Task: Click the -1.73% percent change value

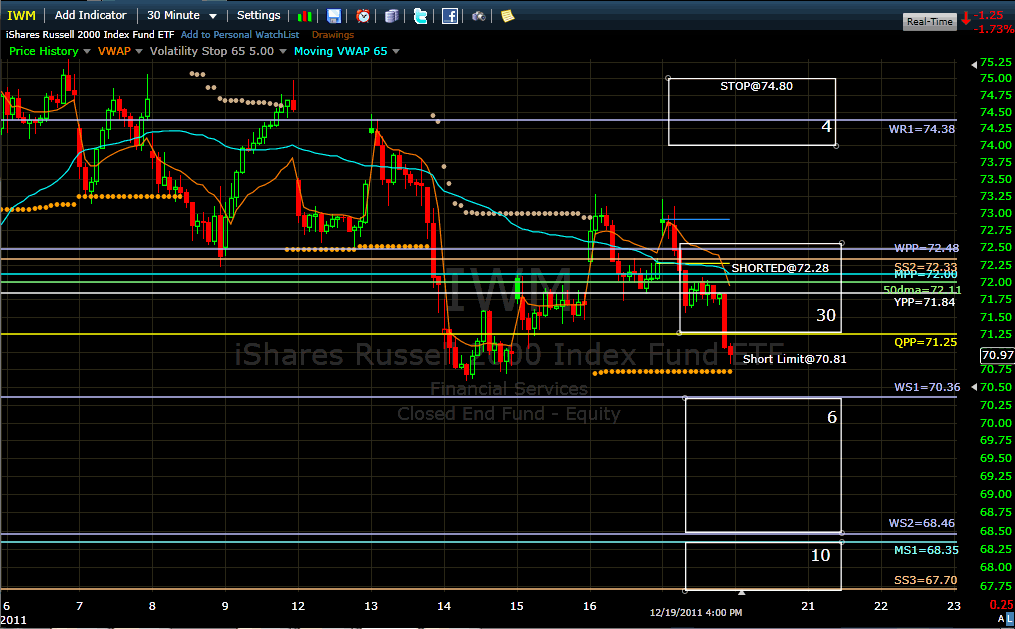Action: (x=994, y=30)
